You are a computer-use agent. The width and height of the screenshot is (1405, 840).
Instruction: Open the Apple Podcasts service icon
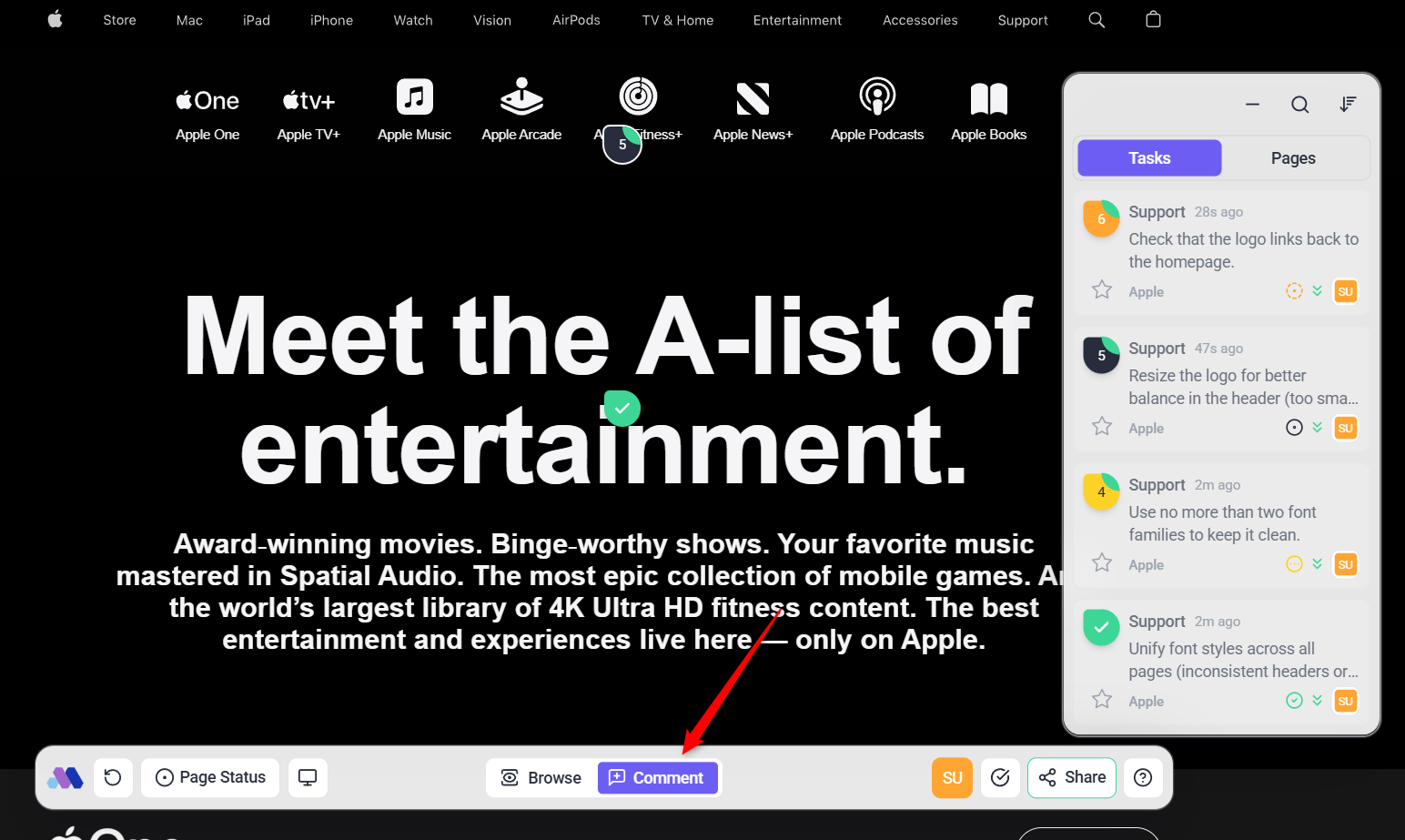click(877, 96)
